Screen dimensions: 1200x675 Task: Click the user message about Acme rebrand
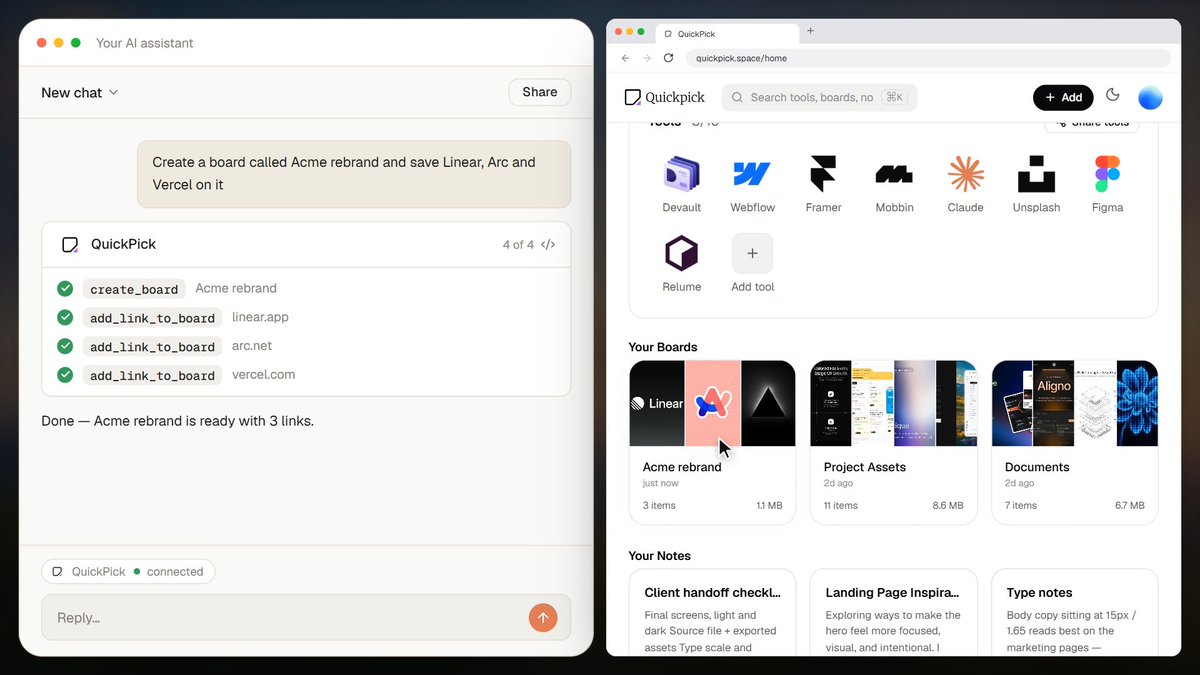(x=354, y=174)
